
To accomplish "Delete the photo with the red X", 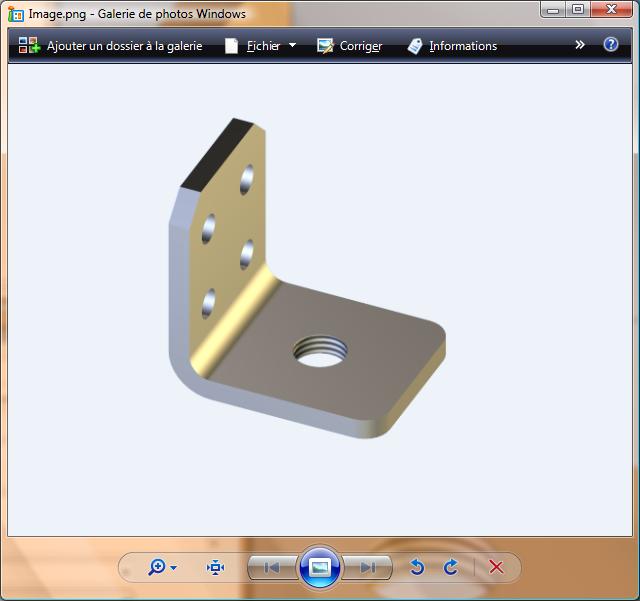I will pyautogui.click(x=496, y=567).
